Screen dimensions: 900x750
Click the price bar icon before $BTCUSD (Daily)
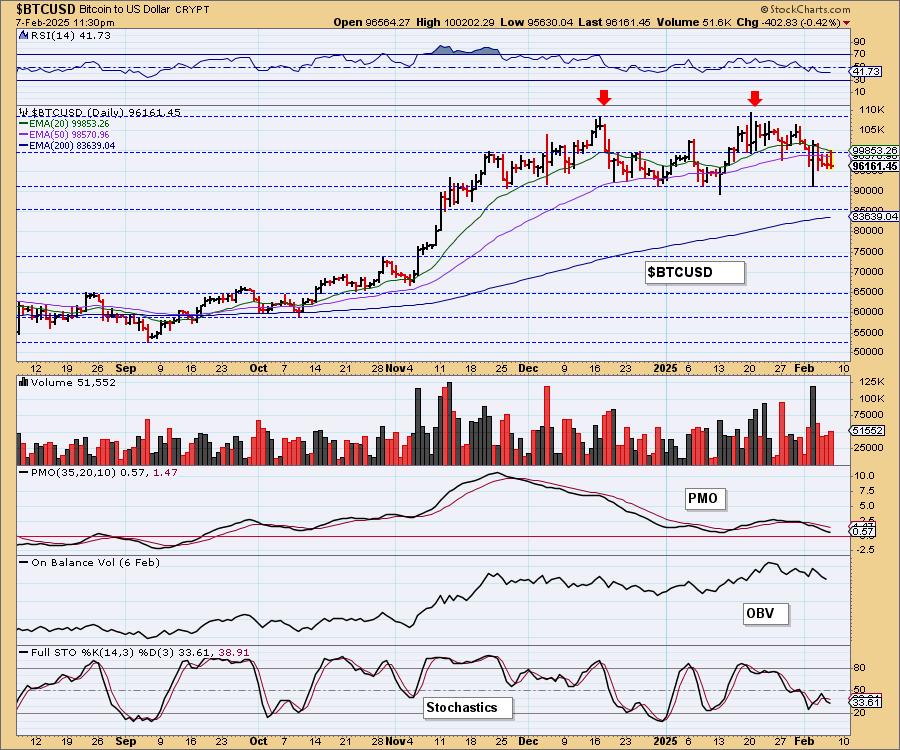click(24, 112)
